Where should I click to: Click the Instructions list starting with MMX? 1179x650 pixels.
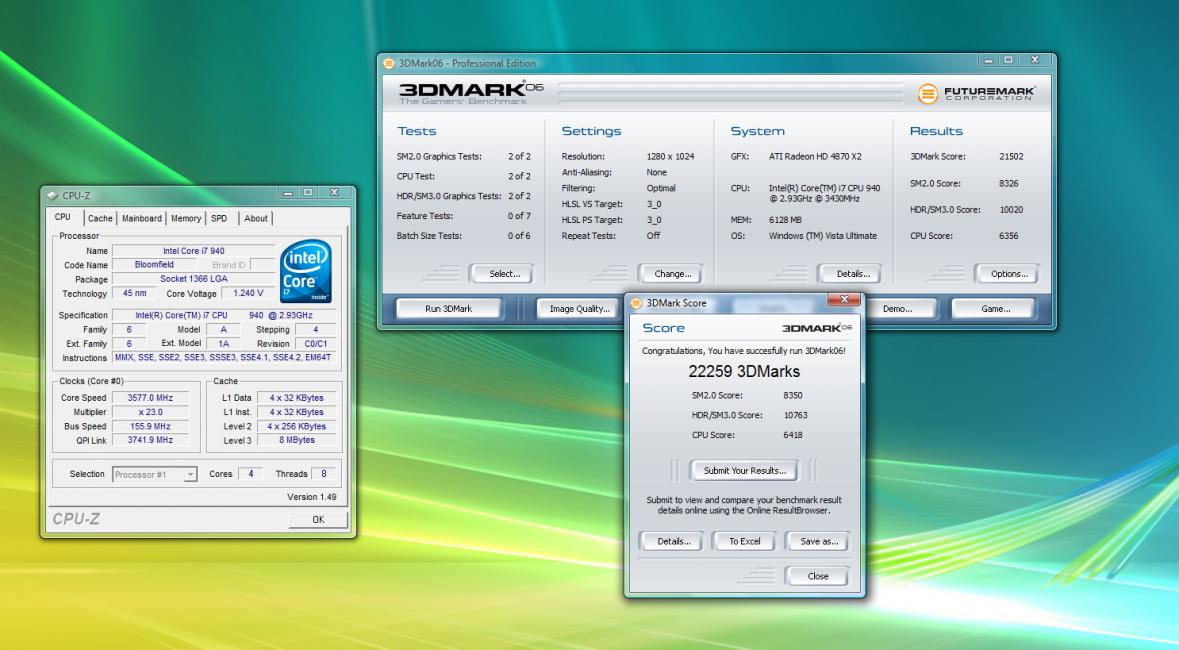pyautogui.click(x=224, y=358)
